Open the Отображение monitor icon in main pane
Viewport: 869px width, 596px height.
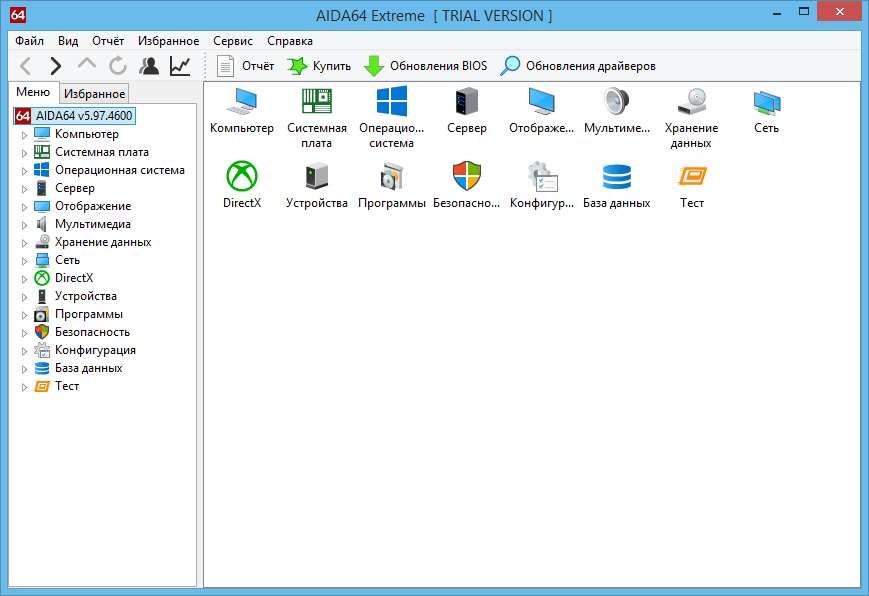click(x=541, y=102)
